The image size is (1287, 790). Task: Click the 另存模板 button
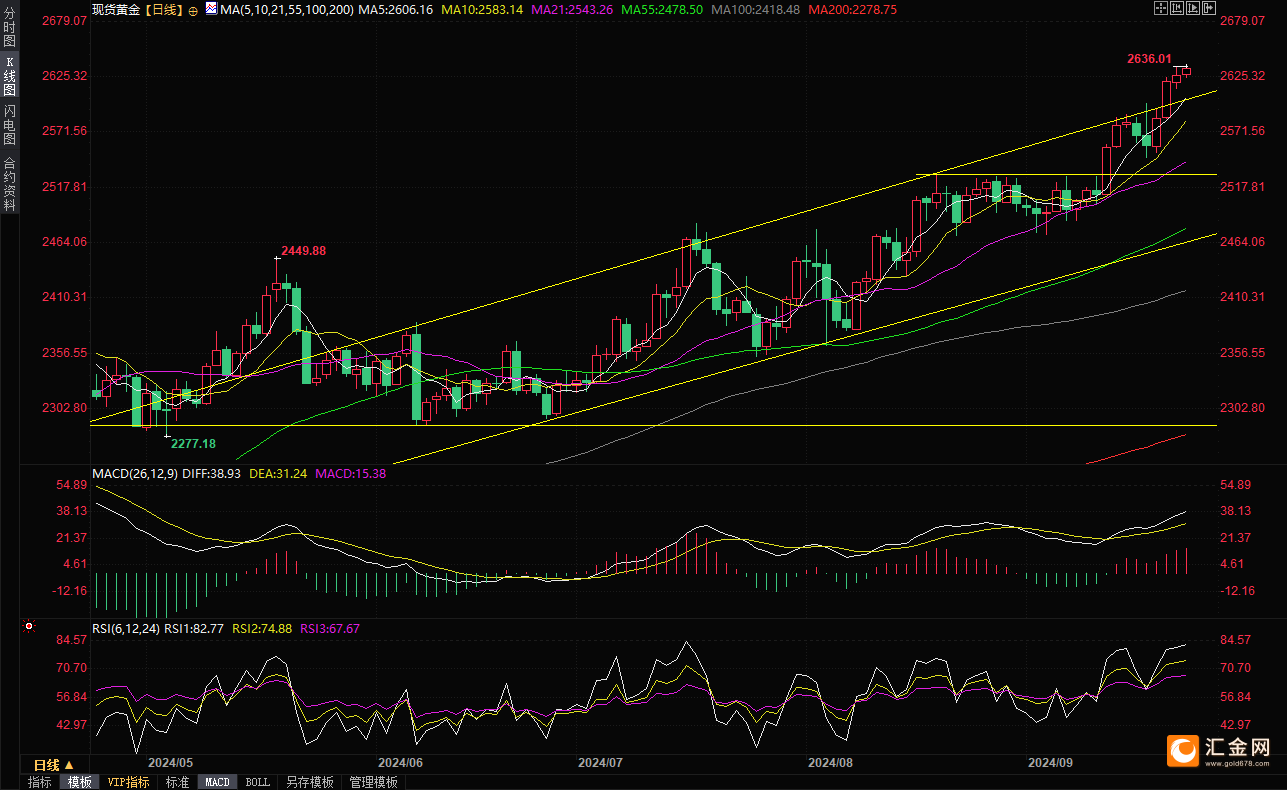(x=309, y=782)
